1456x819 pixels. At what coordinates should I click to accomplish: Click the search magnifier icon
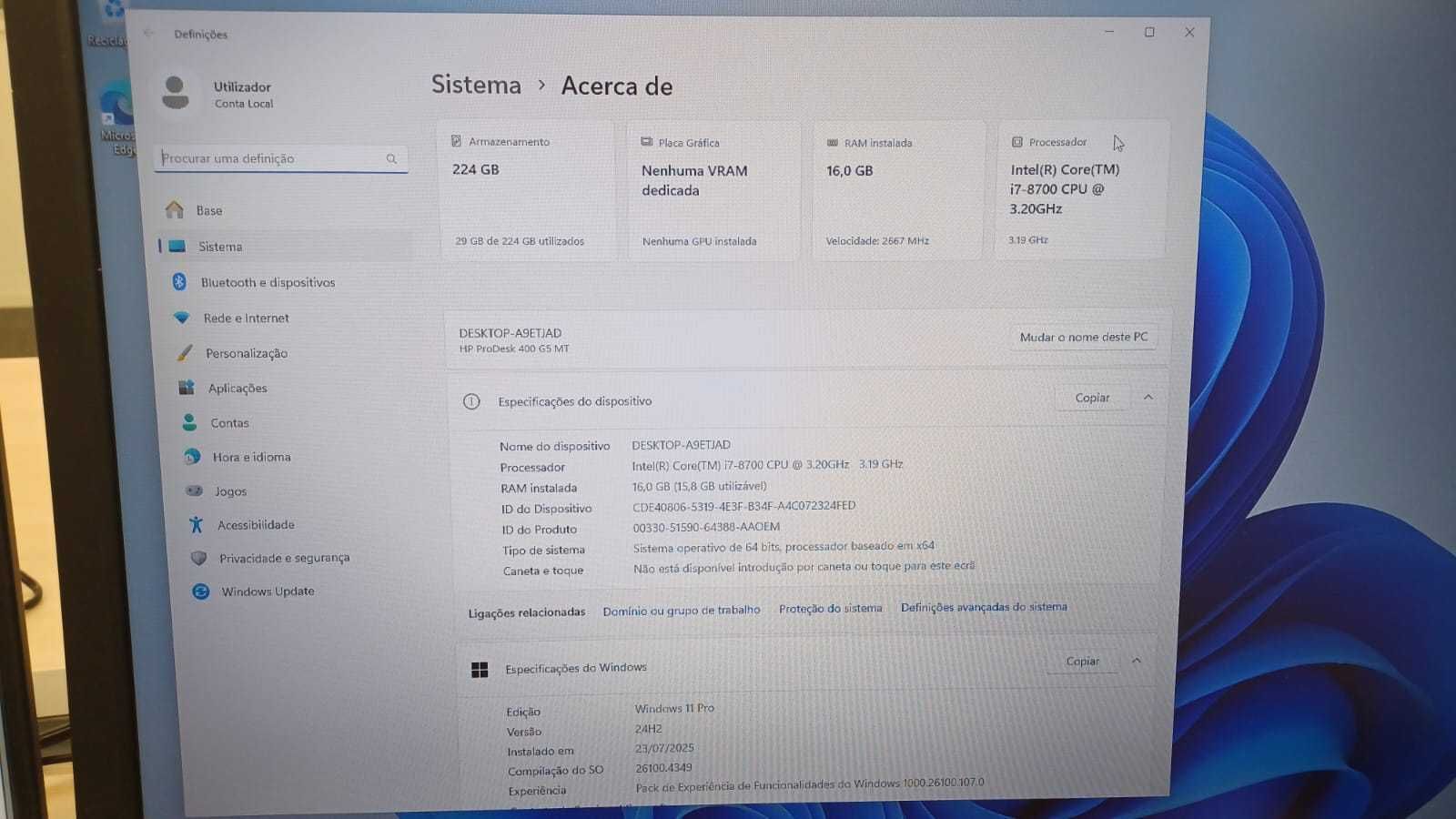[x=391, y=158]
